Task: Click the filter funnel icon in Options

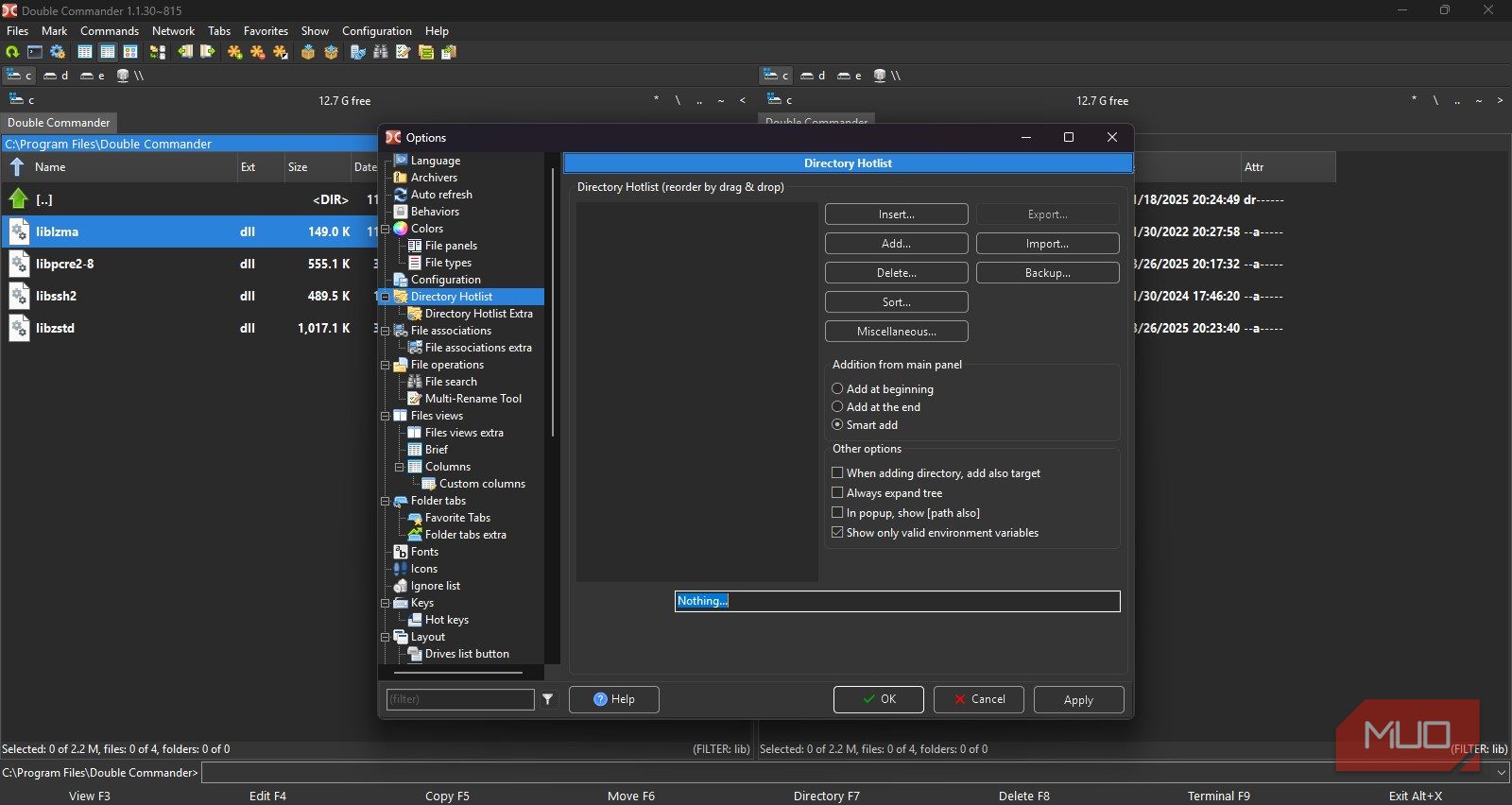Action: point(548,699)
